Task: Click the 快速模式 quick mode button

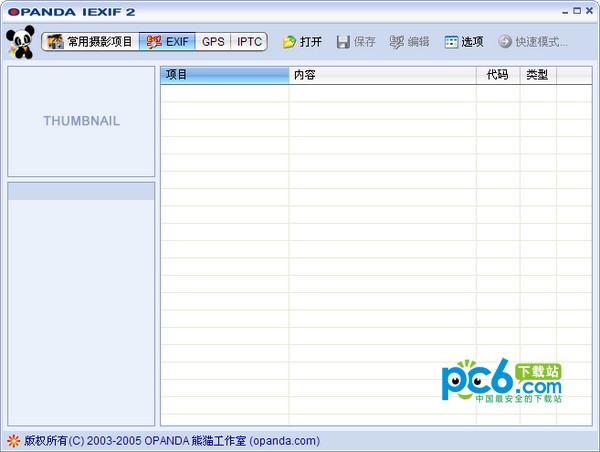Action: point(533,42)
